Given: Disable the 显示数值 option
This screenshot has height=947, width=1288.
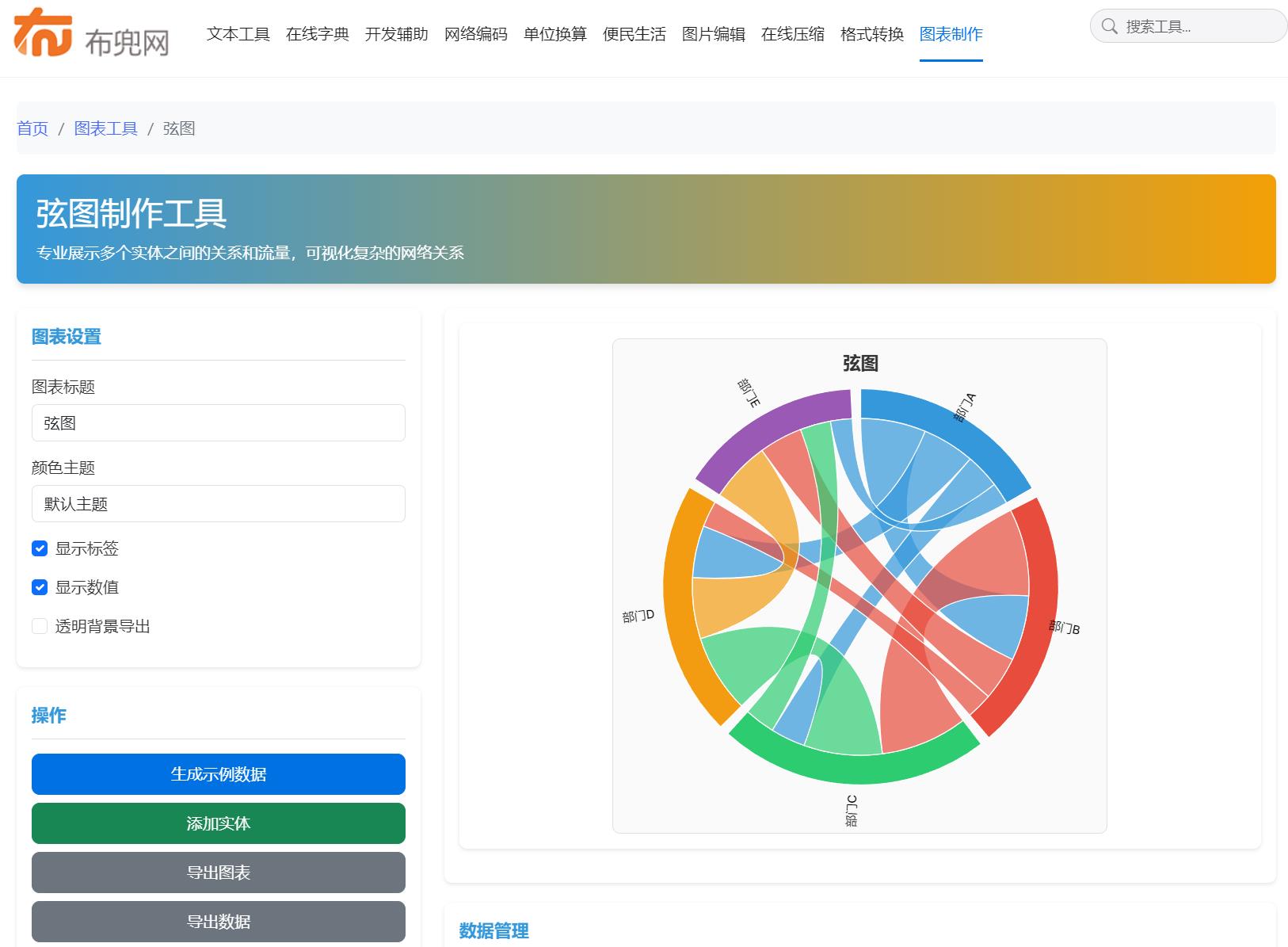Looking at the screenshot, I should tap(40, 586).
